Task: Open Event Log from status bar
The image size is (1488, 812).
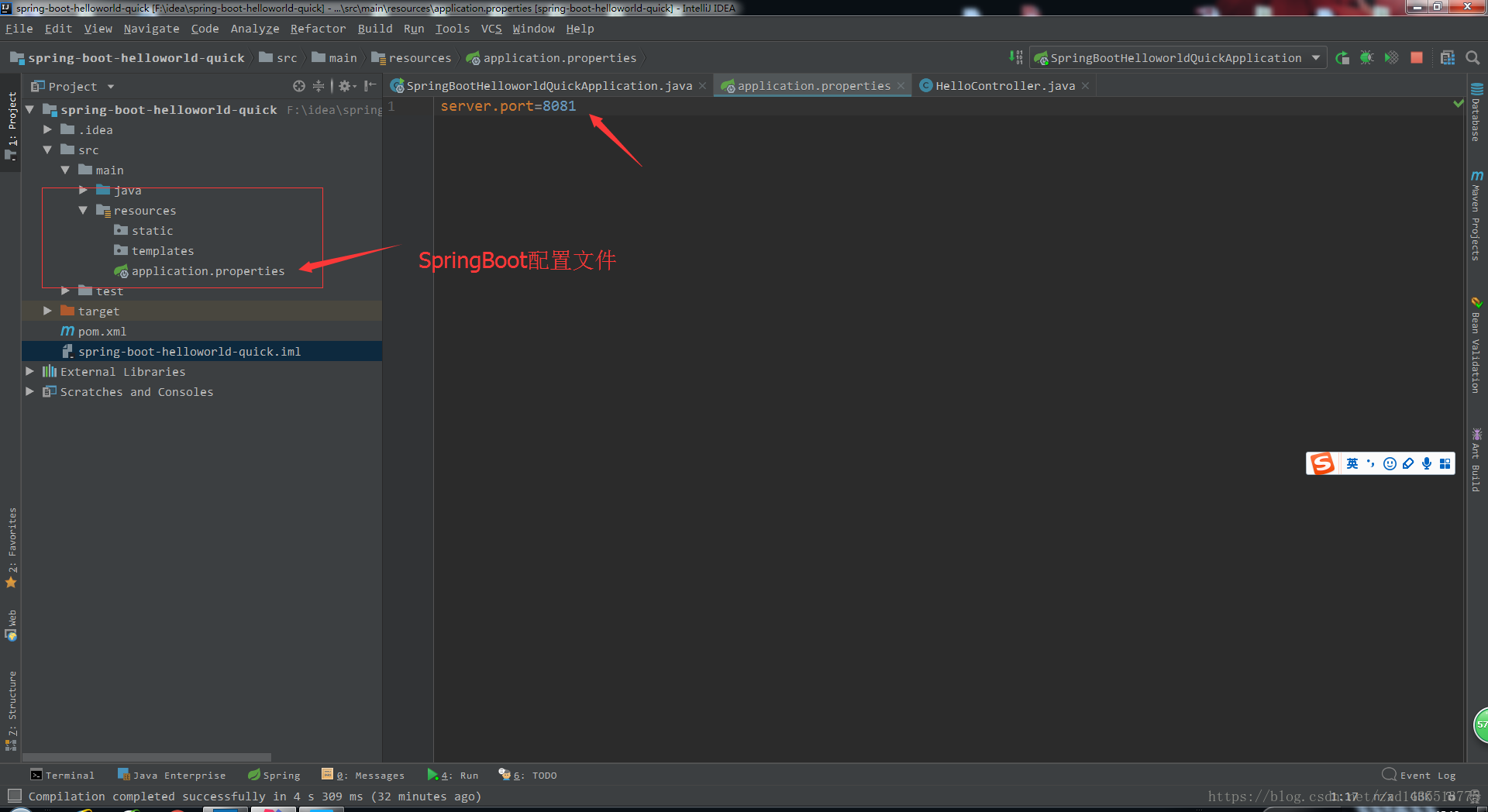Action: pyautogui.click(x=1419, y=775)
